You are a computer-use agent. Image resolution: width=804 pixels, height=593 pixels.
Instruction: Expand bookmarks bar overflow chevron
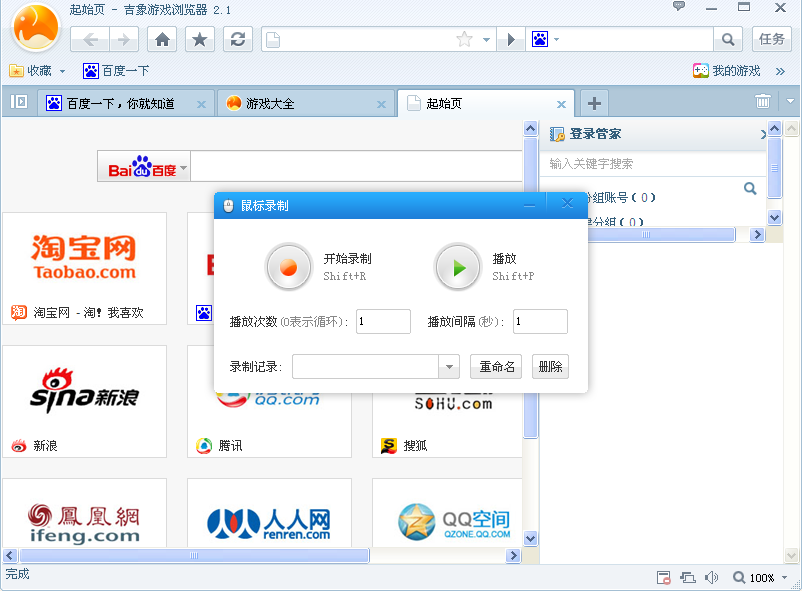[780, 71]
